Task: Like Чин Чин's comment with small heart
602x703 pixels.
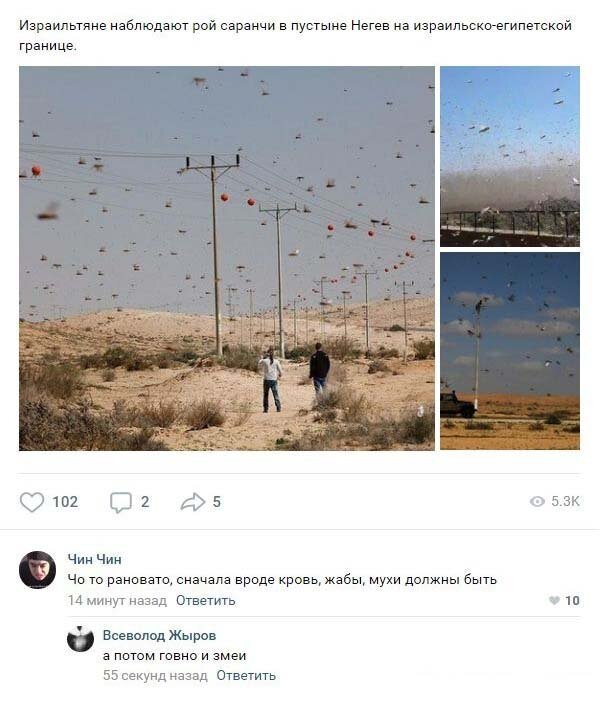Action: (x=554, y=601)
